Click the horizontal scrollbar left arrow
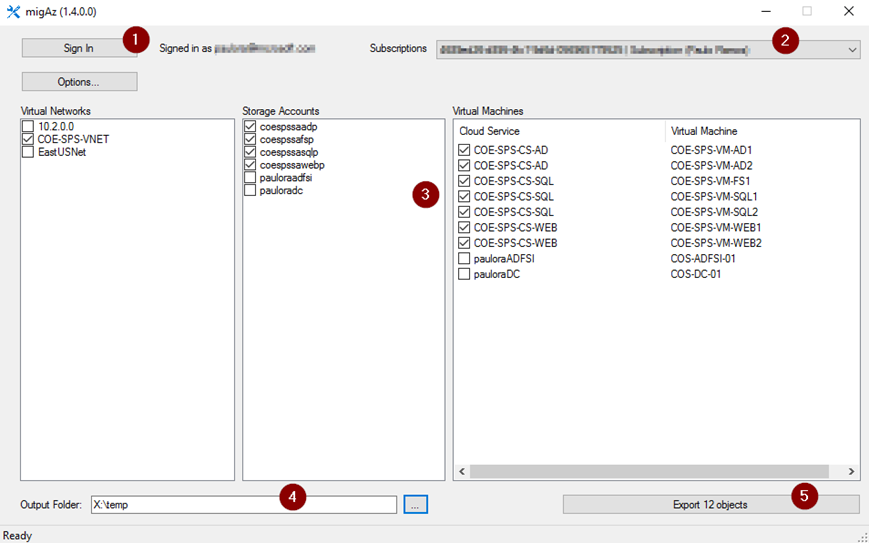The width and height of the screenshot is (869, 543). (462, 471)
